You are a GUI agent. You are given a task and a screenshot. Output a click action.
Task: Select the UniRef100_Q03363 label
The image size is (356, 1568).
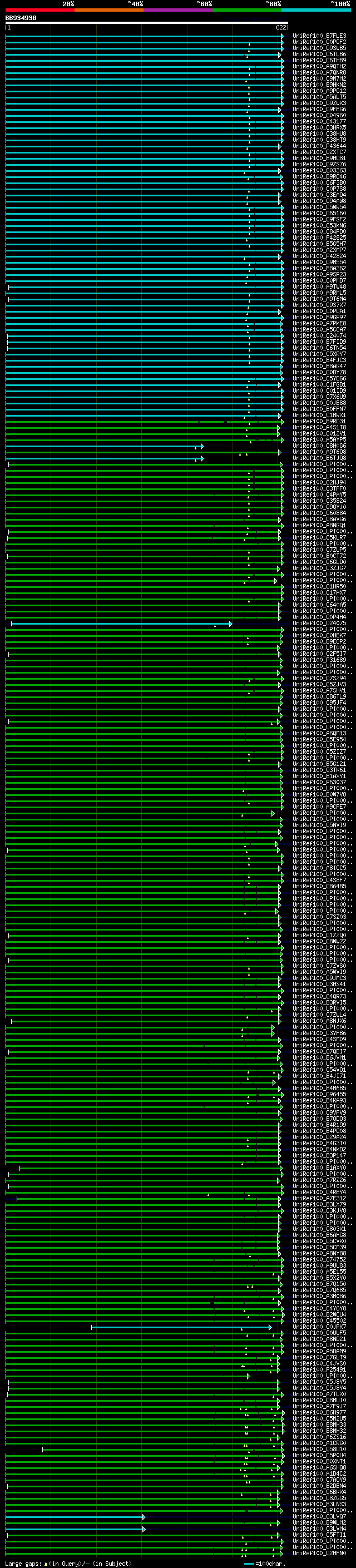319,170
